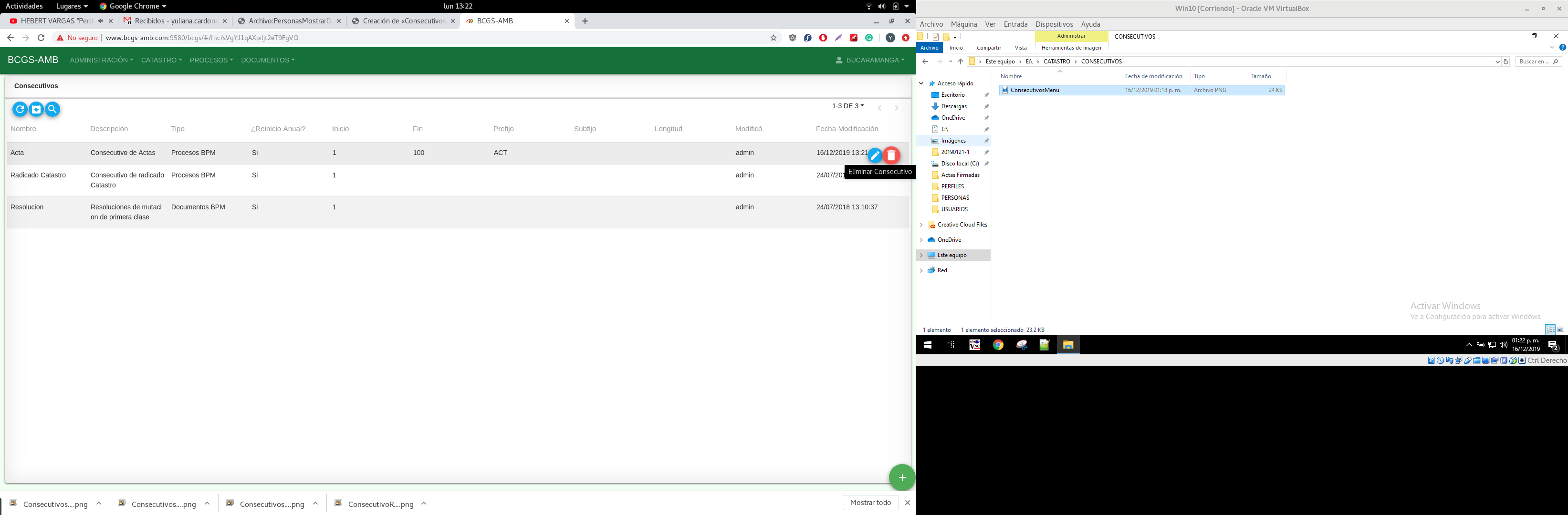The image size is (1568, 515).
Task: Open the Explorer Inicio ribbon tab
Action: 956,47
